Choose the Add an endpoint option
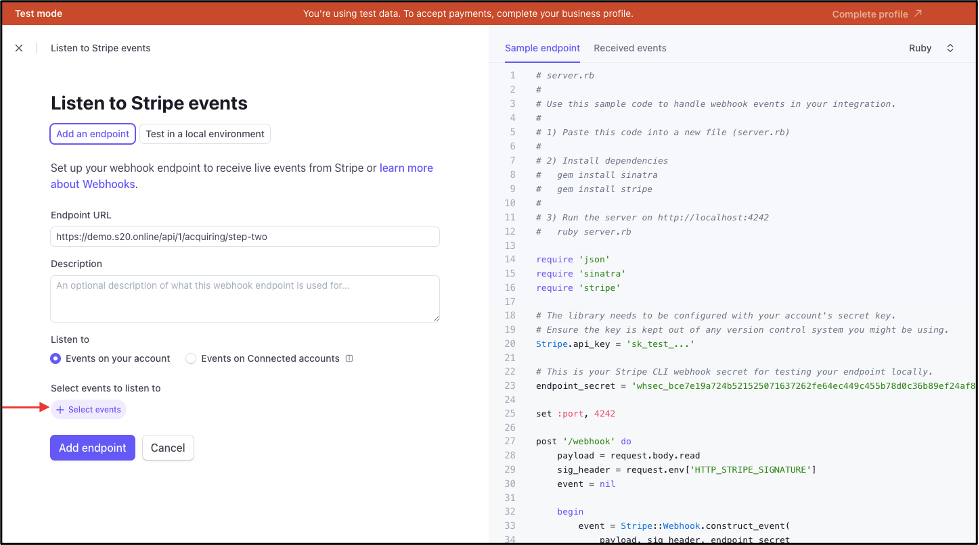Image resolution: width=979 pixels, height=545 pixels. (92, 134)
